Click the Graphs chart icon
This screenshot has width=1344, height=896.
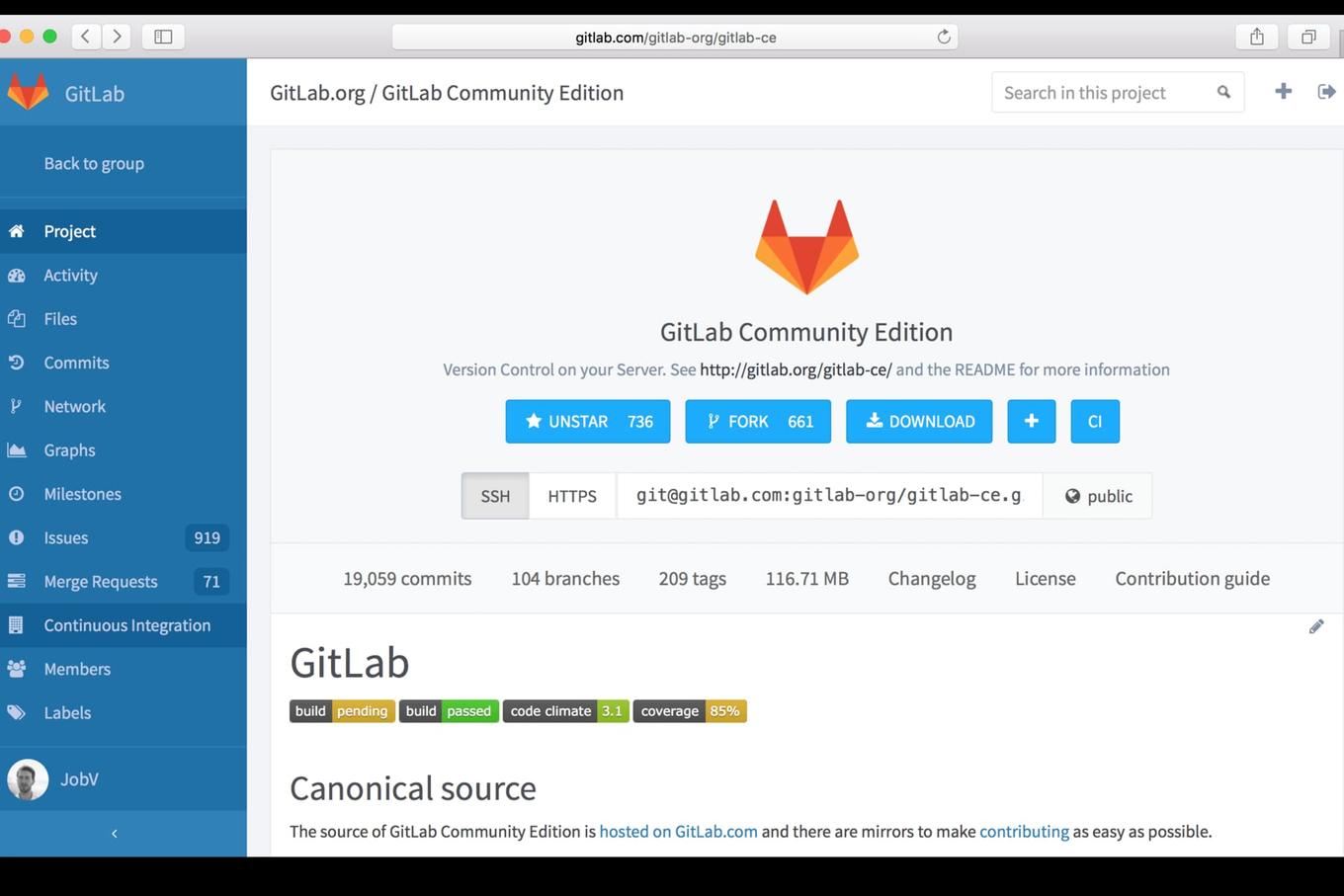coord(16,450)
